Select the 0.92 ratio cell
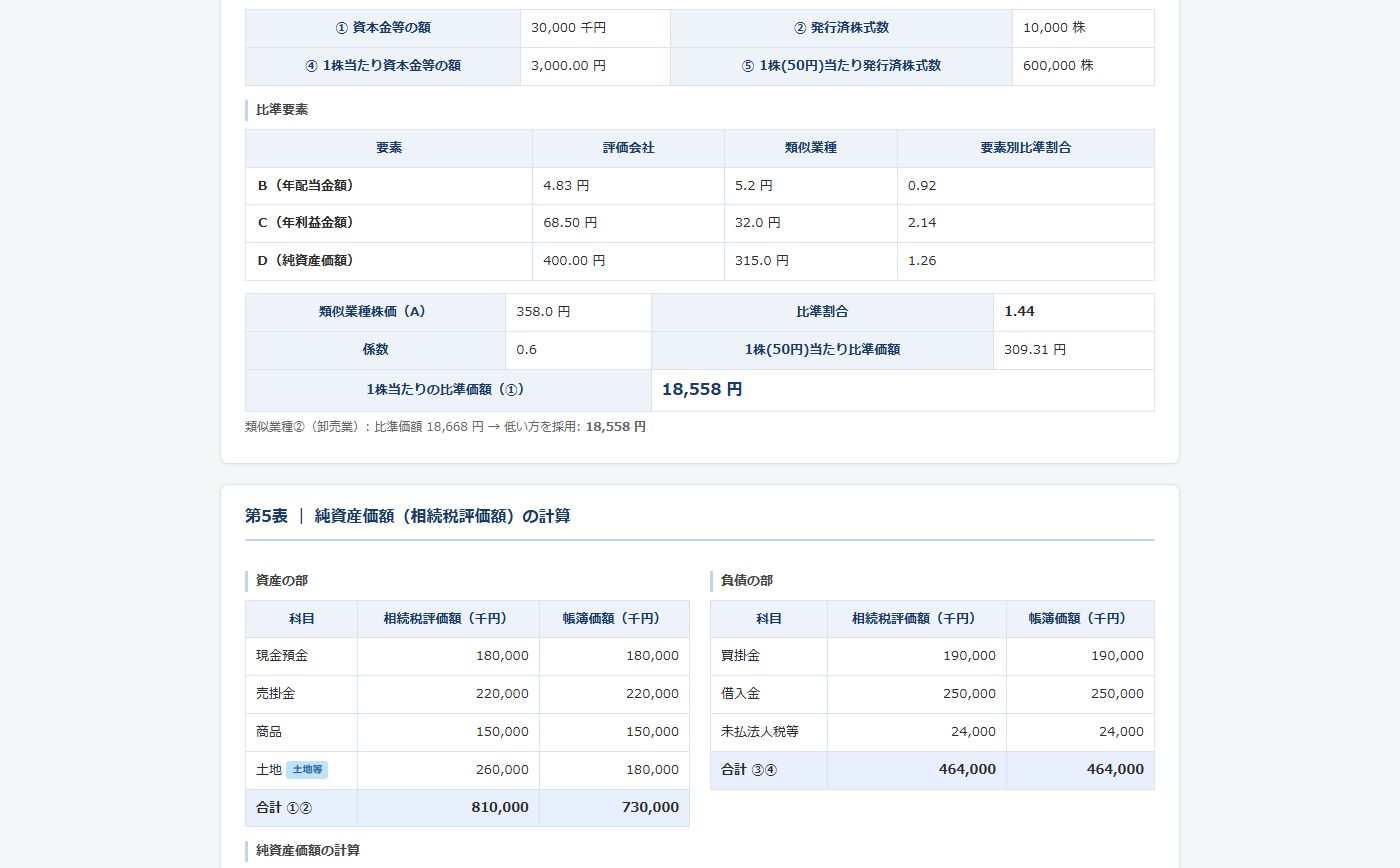Screen dimensions: 1400x868 [1026, 186]
